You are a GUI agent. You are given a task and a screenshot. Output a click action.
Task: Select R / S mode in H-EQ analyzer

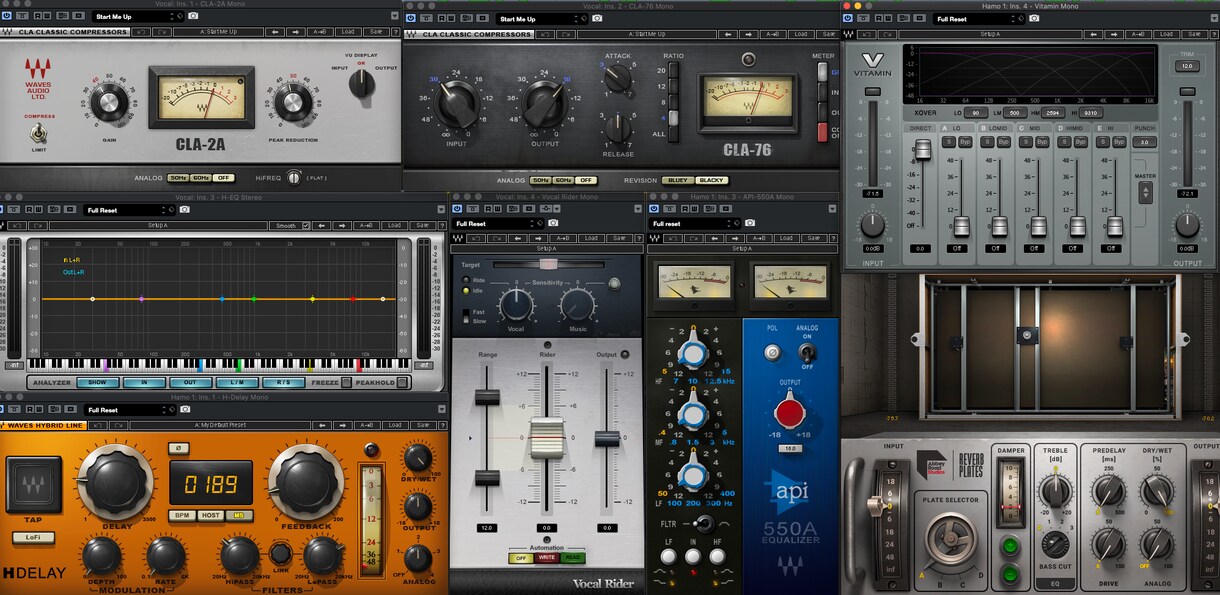(283, 382)
